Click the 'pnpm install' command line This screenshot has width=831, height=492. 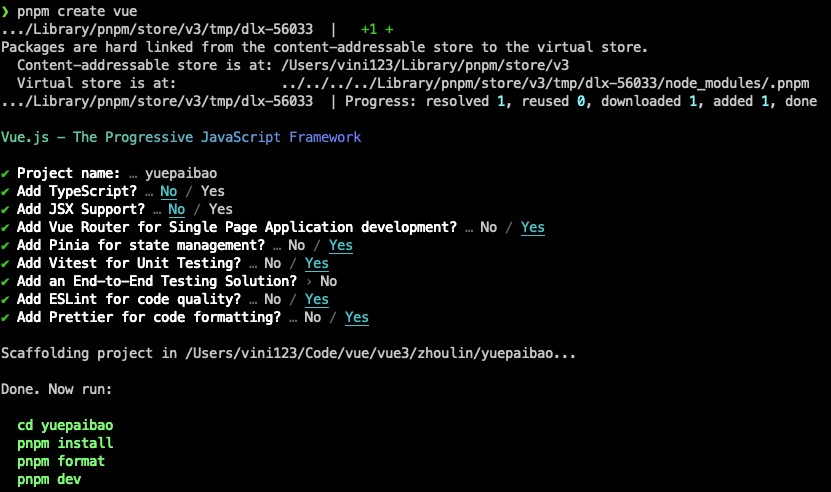tap(65, 443)
